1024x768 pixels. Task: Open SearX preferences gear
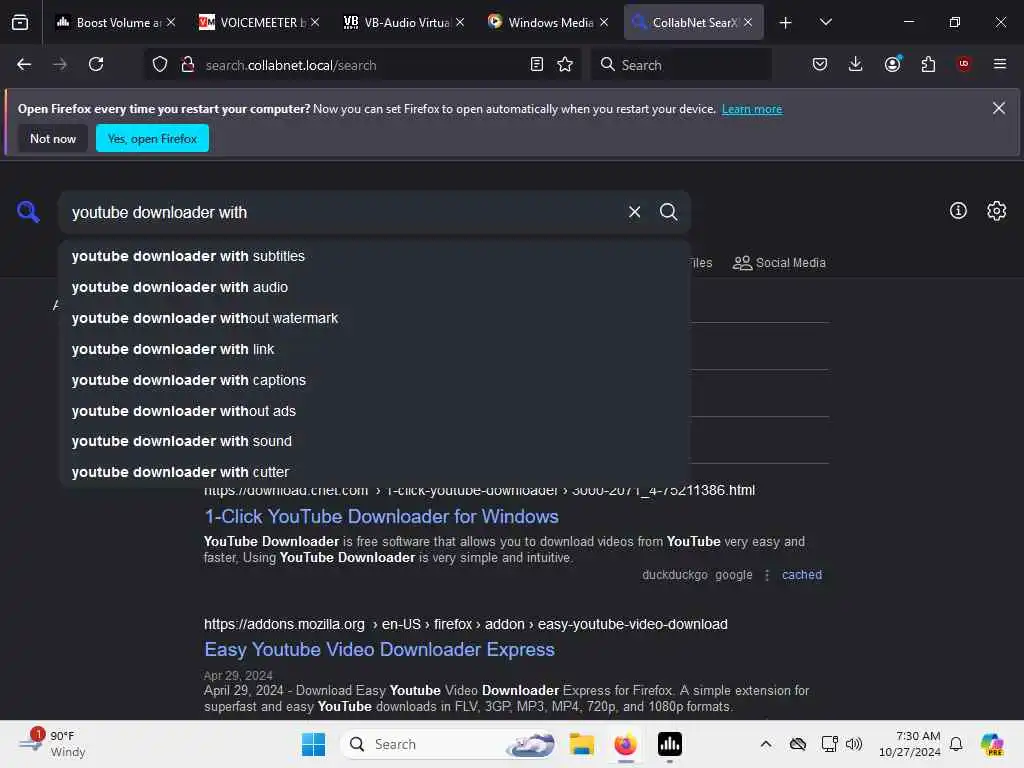click(x=997, y=210)
